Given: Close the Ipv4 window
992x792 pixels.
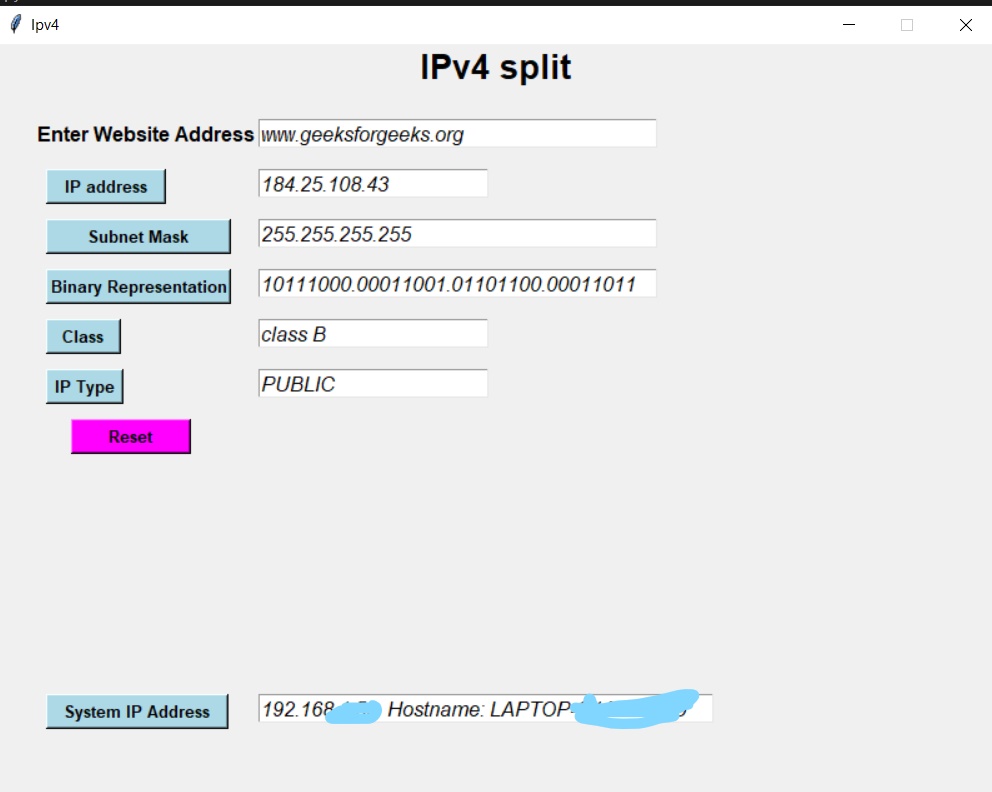Looking at the screenshot, I should click(x=965, y=25).
